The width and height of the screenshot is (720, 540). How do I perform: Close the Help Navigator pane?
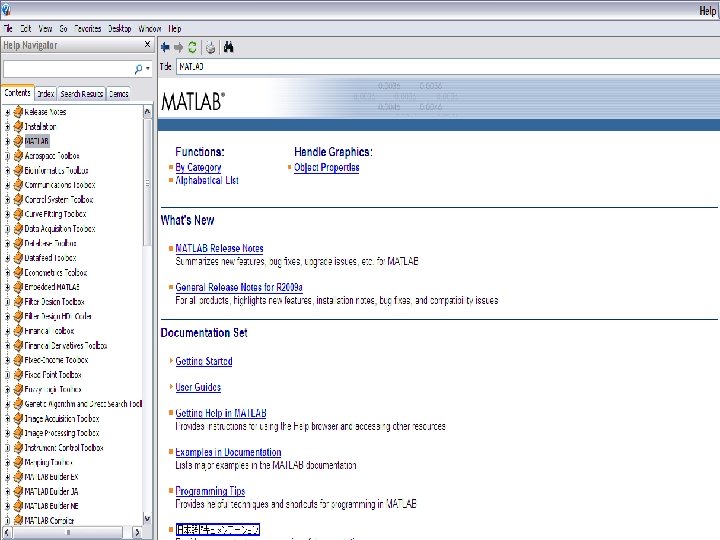click(x=147, y=44)
